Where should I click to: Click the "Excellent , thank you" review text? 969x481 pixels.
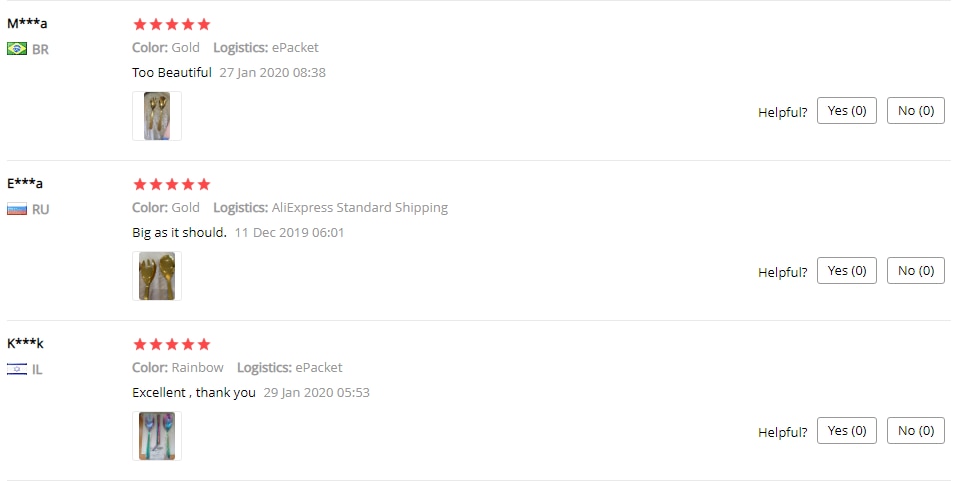tap(193, 393)
